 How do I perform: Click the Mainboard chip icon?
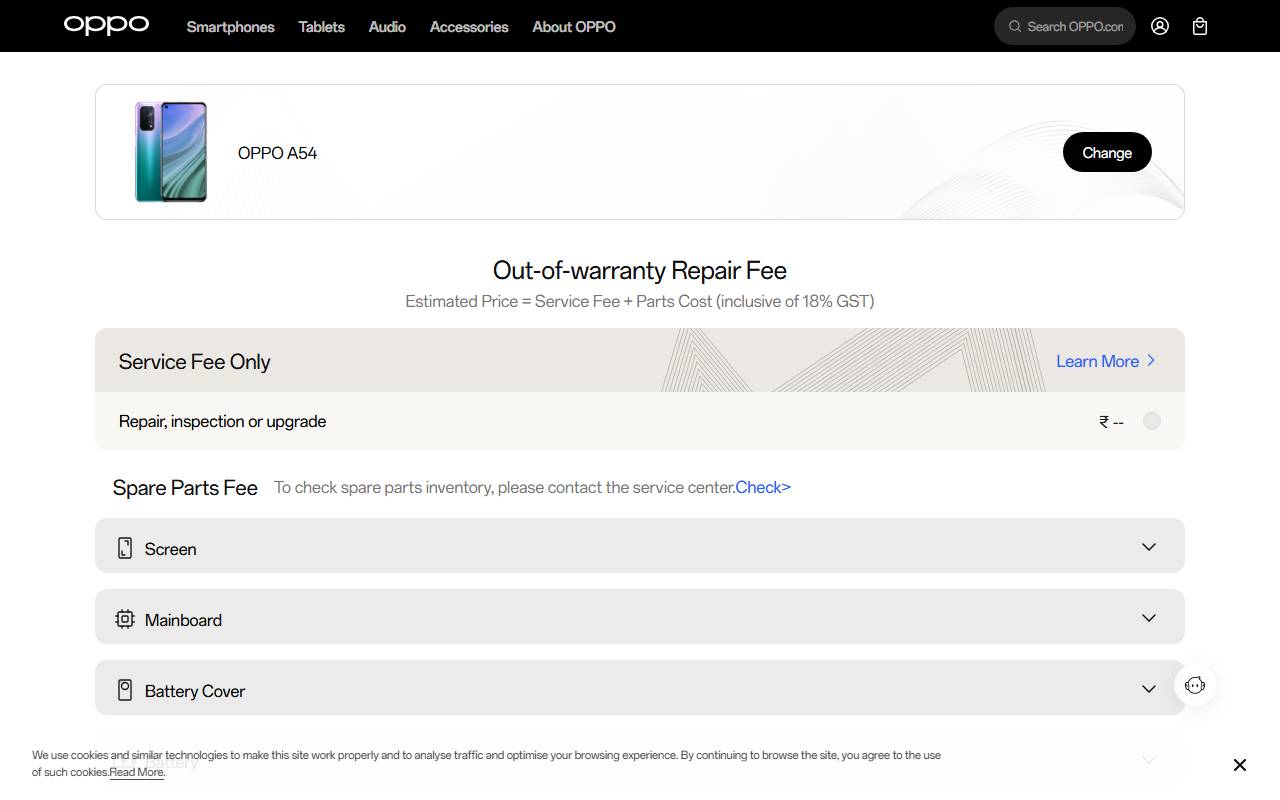pyautogui.click(x=125, y=619)
